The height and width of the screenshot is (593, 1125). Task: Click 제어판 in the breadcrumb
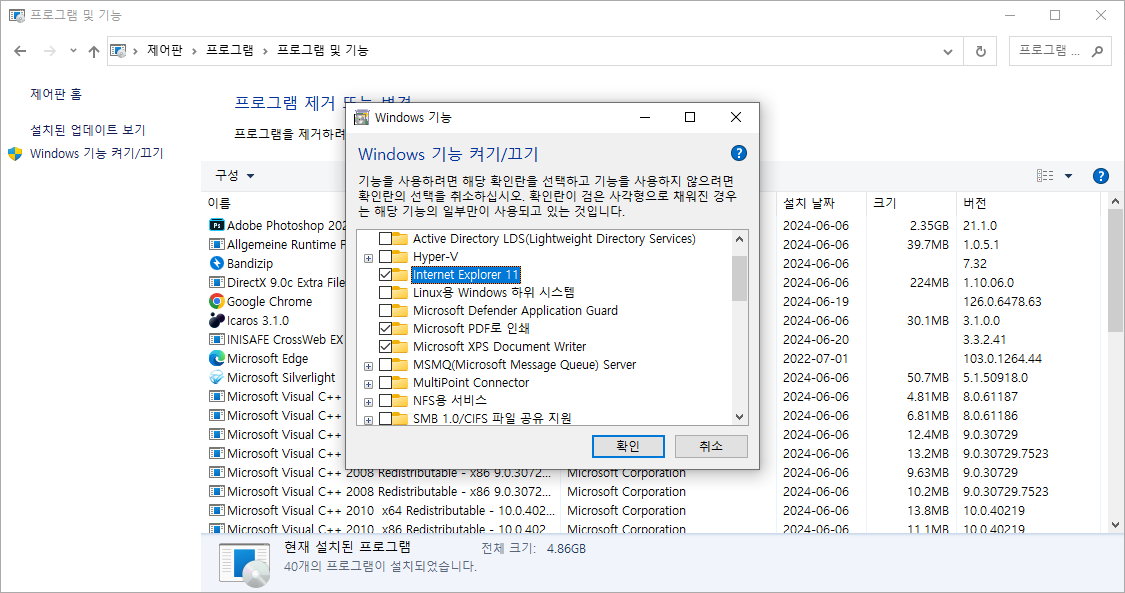pos(165,50)
